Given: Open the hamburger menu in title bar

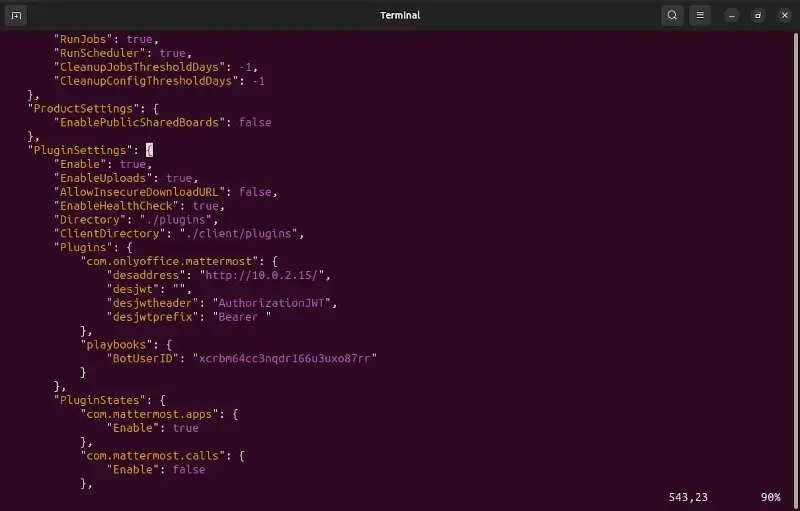Looking at the screenshot, I should point(701,15).
